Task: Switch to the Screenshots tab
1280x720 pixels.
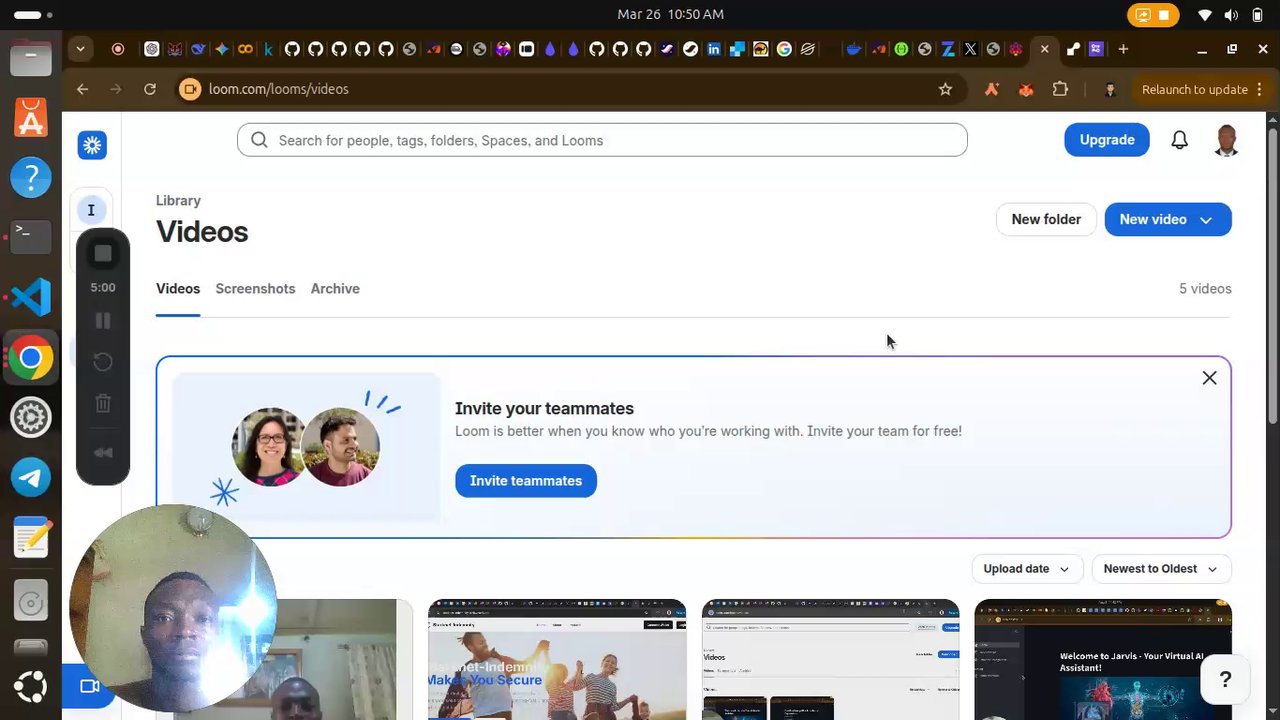Action: [x=255, y=289]
